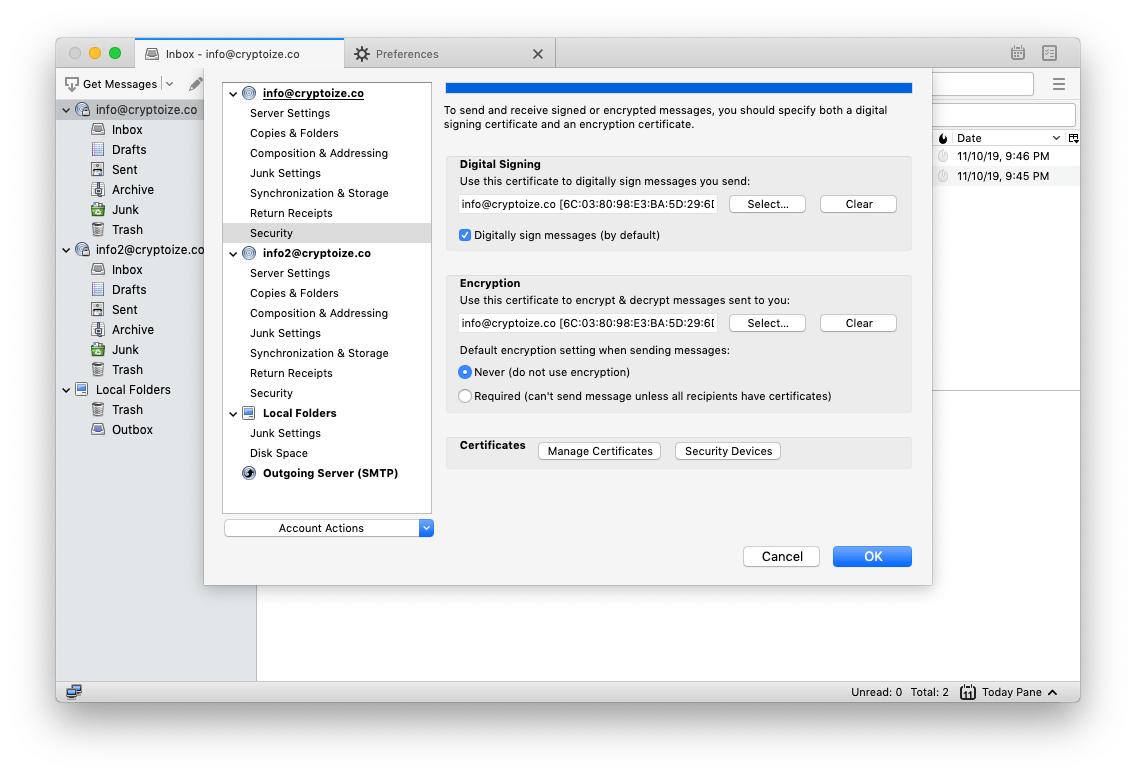Click Select for Encryption certificate
Image resolution: width=1136 pixels, height=776 pixels.
point(767,323)
